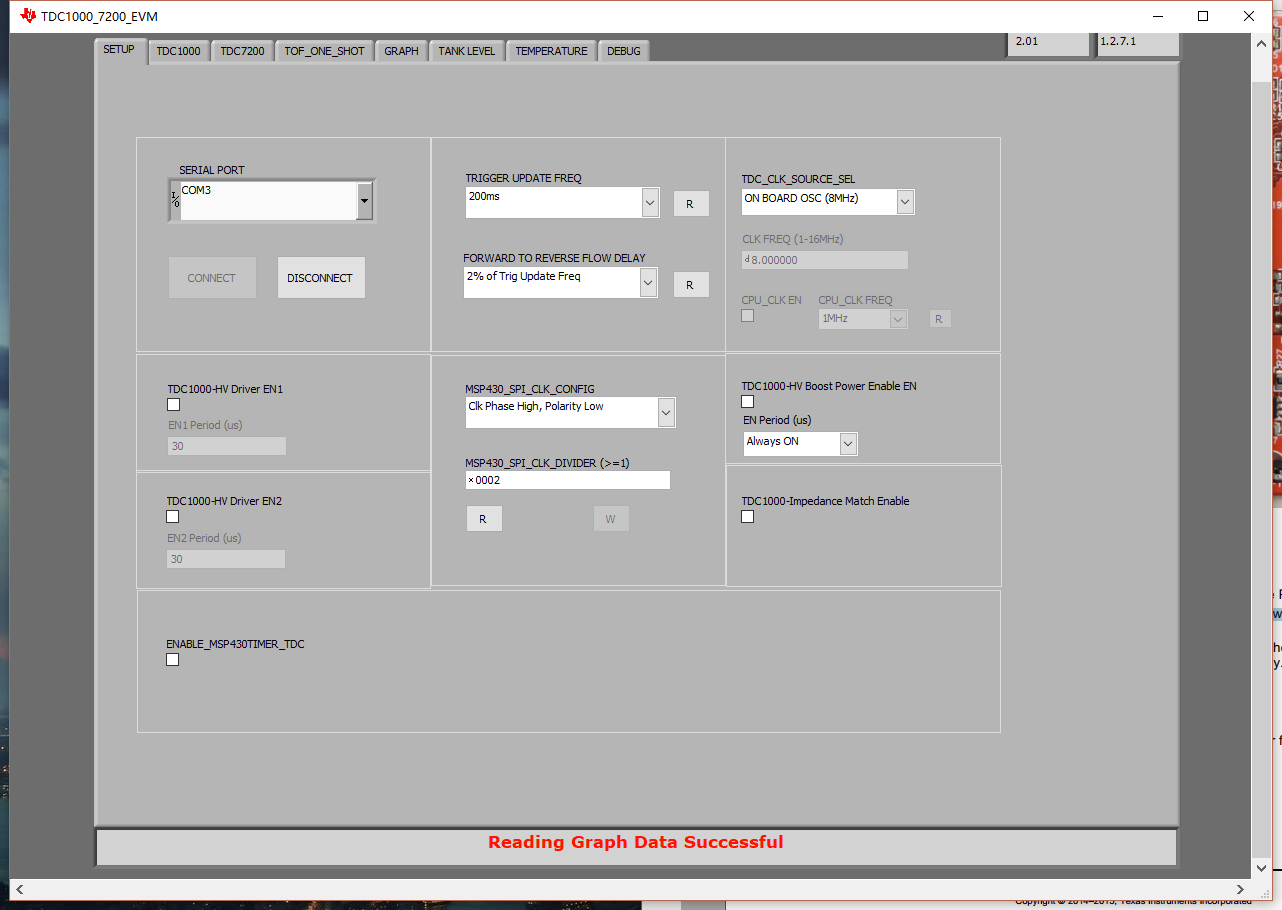Viewport: 1282px width, 910px height.
Task: Enable TDC1000-HV Boost Power Enable EN checkbox
Action: click(748, 402)
